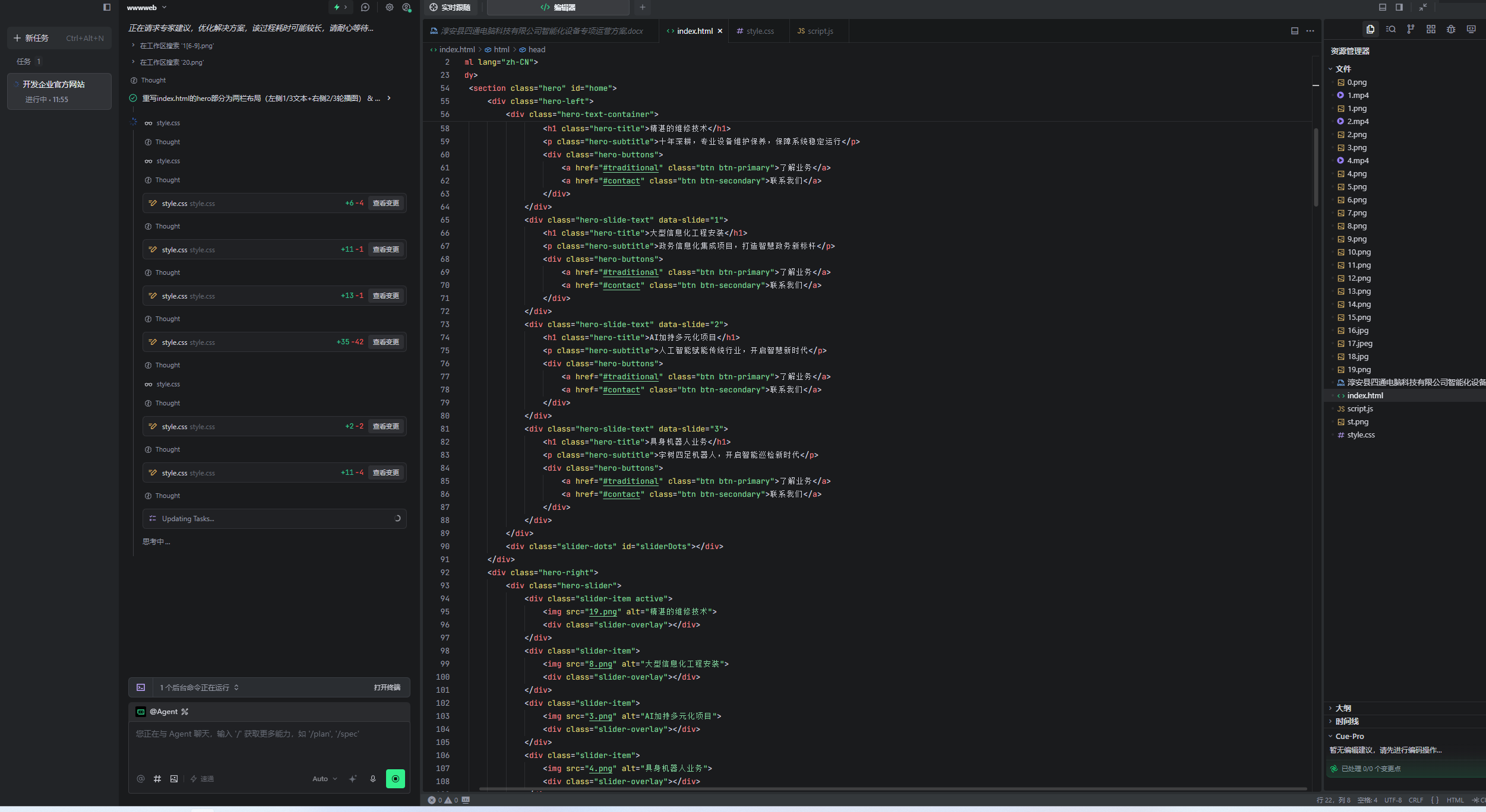Click the @ mention icon in chat input
This screenshot has height=812, width=1486.
pyautogui.click(x=141, y=779)
